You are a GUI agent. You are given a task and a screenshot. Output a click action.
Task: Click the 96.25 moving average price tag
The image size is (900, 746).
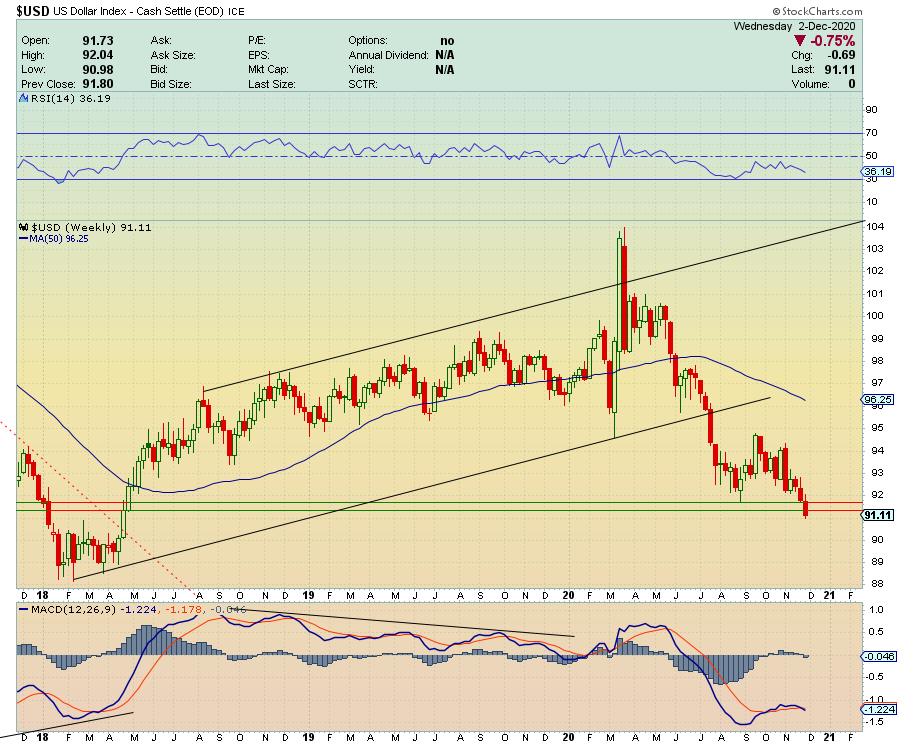[x=878, y=399]
